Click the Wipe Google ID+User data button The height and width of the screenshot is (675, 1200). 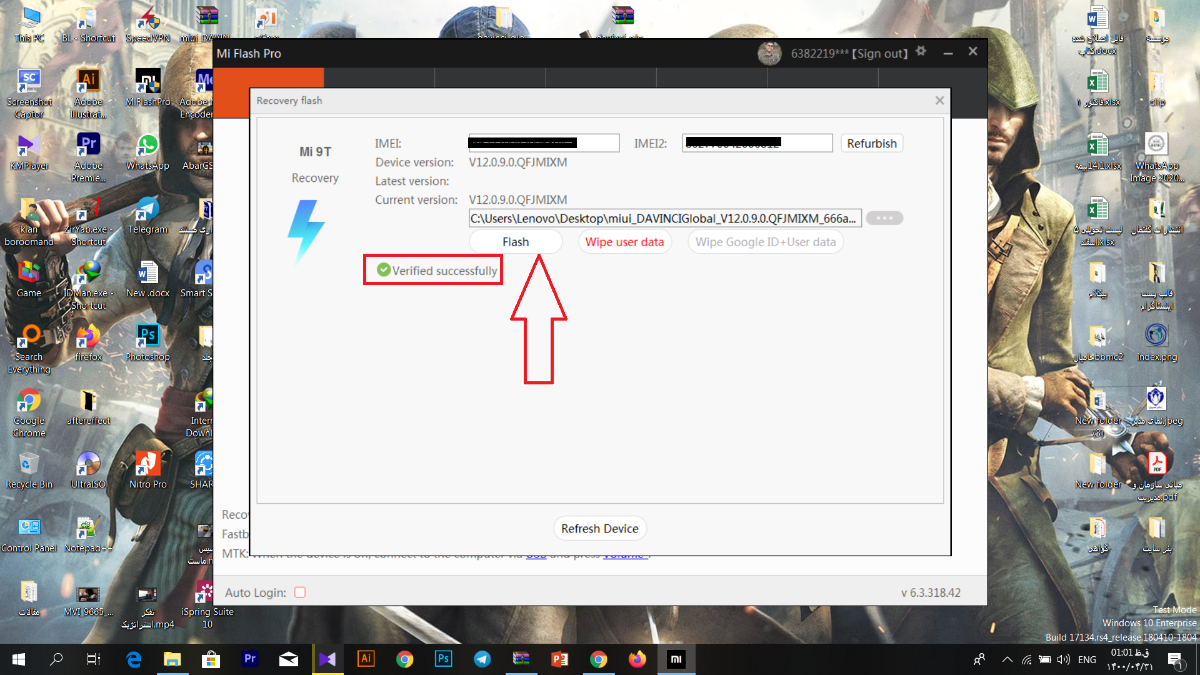(x=766, y=242)
